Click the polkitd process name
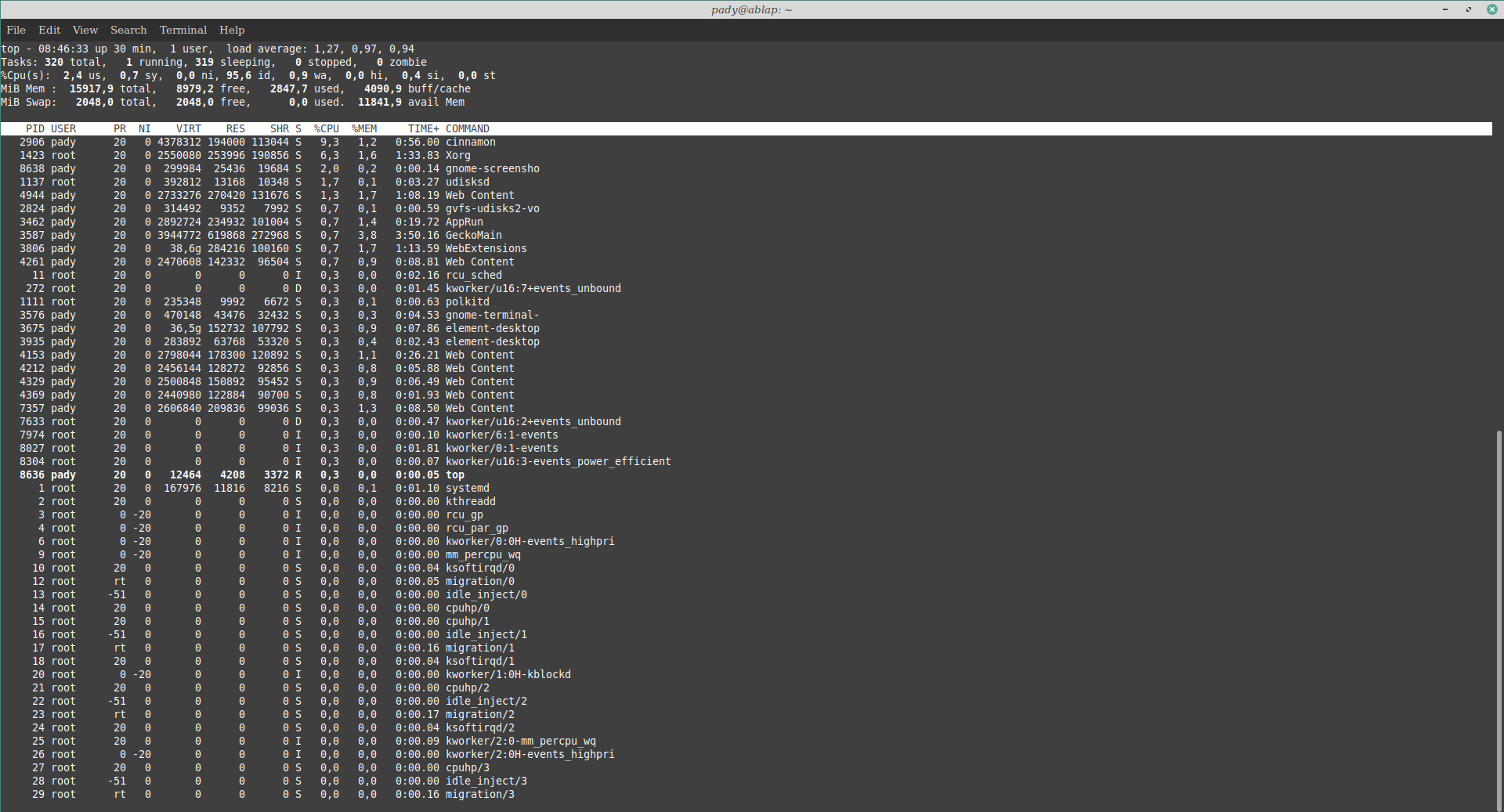 (x=468, y=301)
